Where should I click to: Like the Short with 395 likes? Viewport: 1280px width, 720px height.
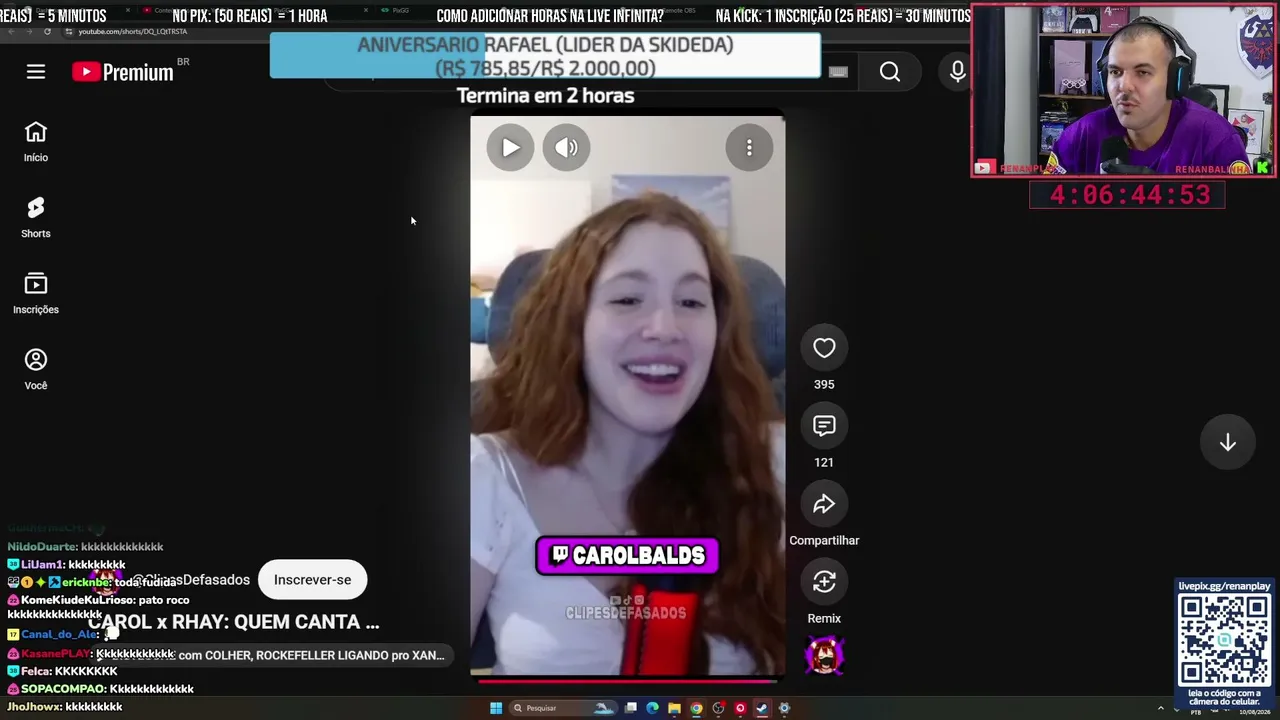tap(824, 348)
